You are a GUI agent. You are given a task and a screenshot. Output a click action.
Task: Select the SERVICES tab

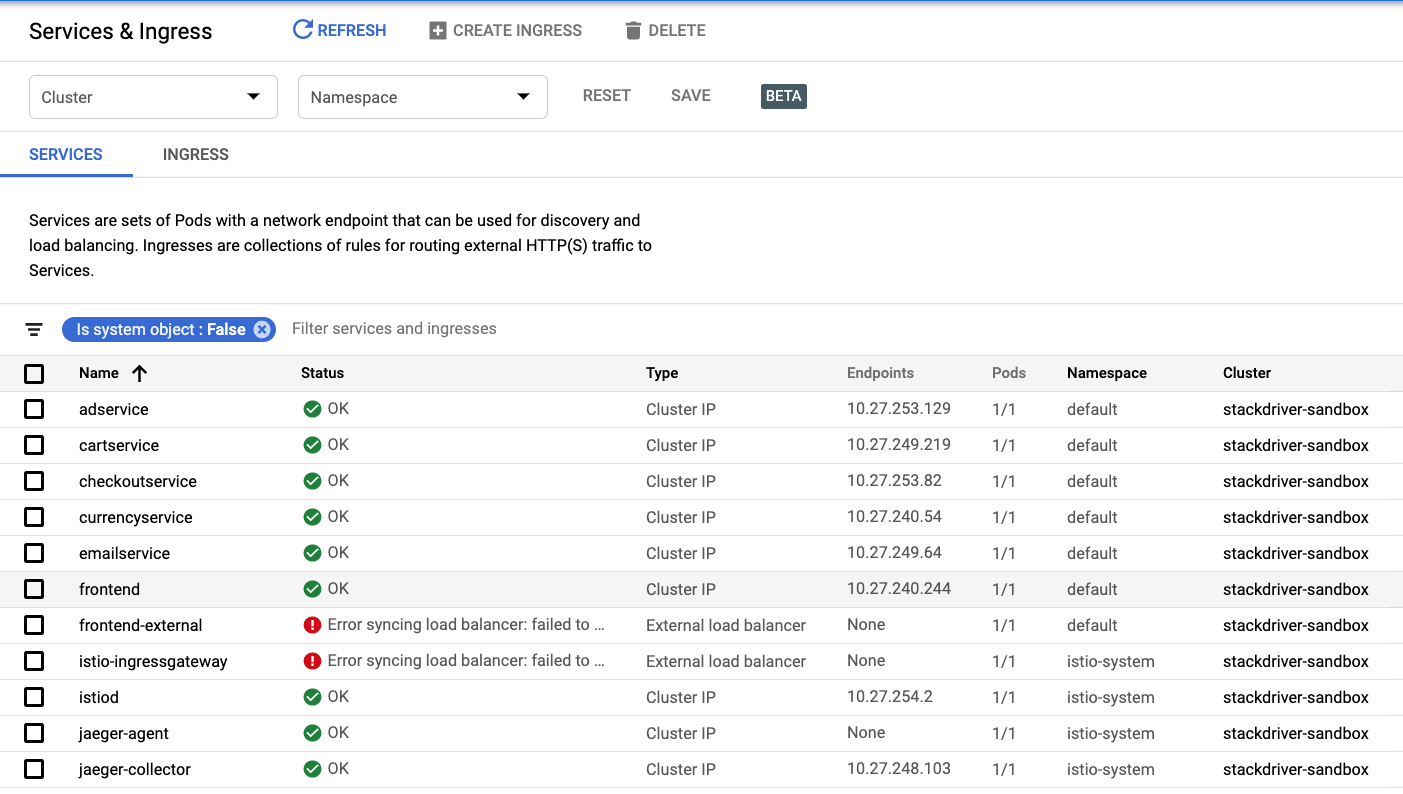point(65,154)
